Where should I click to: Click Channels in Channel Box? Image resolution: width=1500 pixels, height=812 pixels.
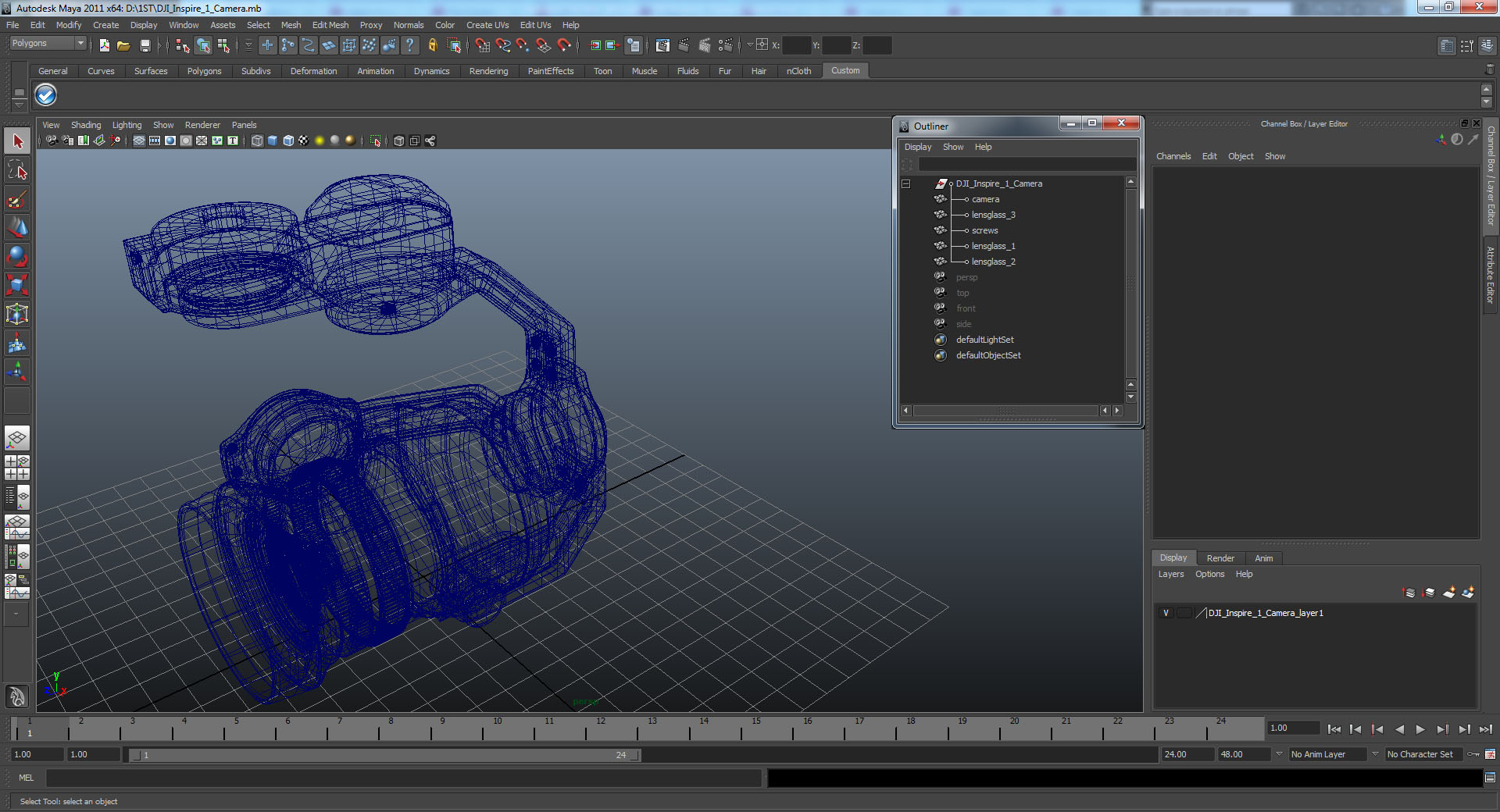[1173, 156]
